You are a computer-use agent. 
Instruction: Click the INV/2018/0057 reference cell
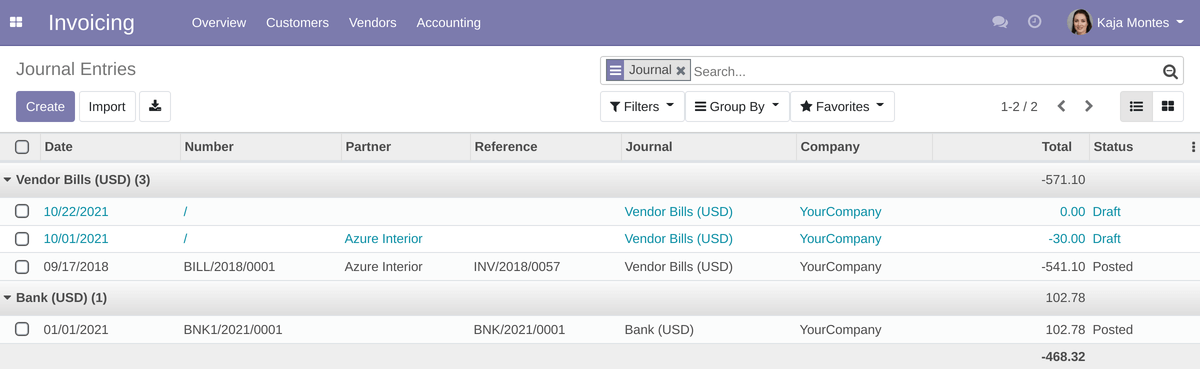click(517, 267)
